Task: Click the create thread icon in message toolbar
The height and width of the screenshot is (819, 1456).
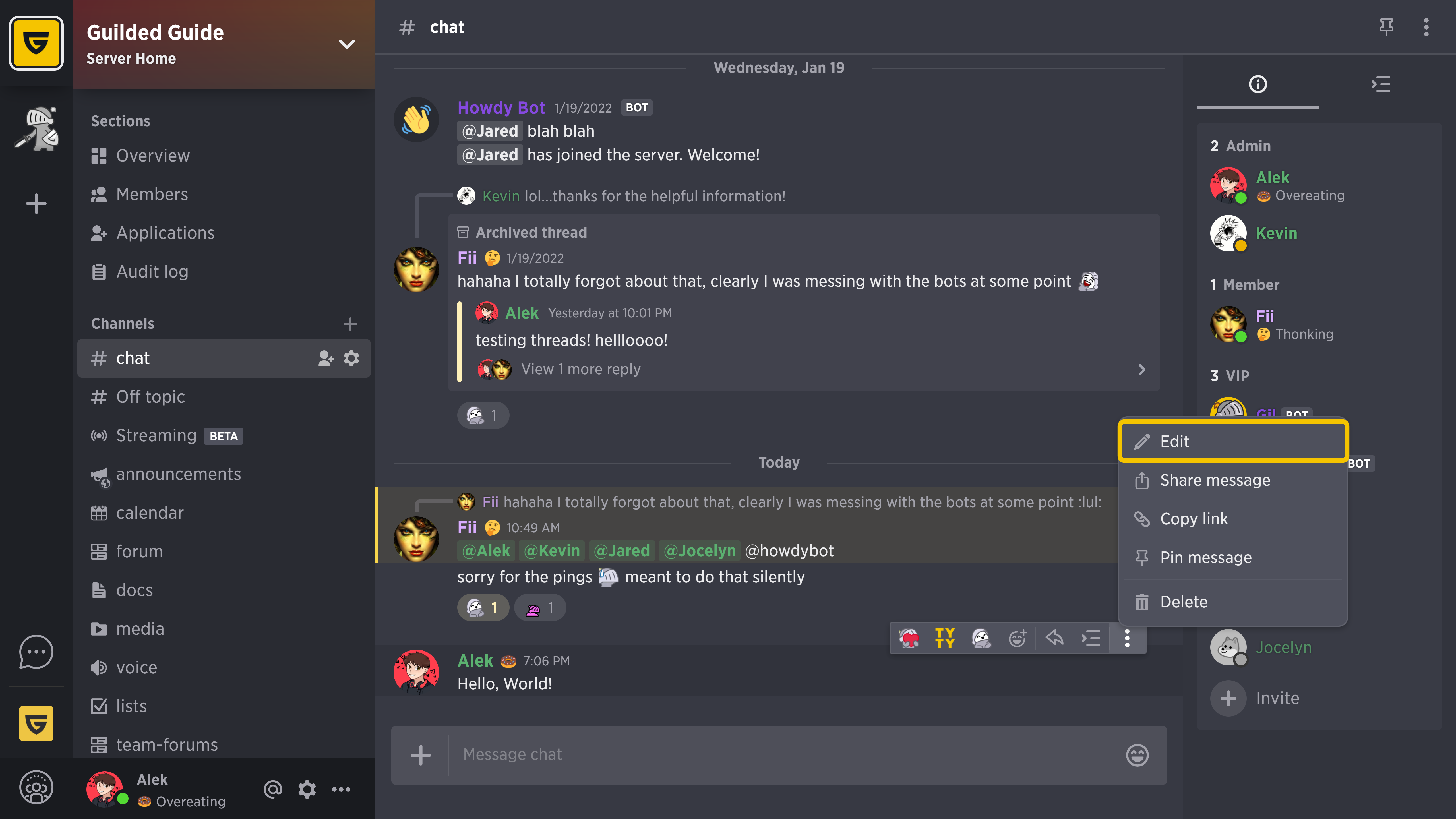Action: click(1090, 639)
